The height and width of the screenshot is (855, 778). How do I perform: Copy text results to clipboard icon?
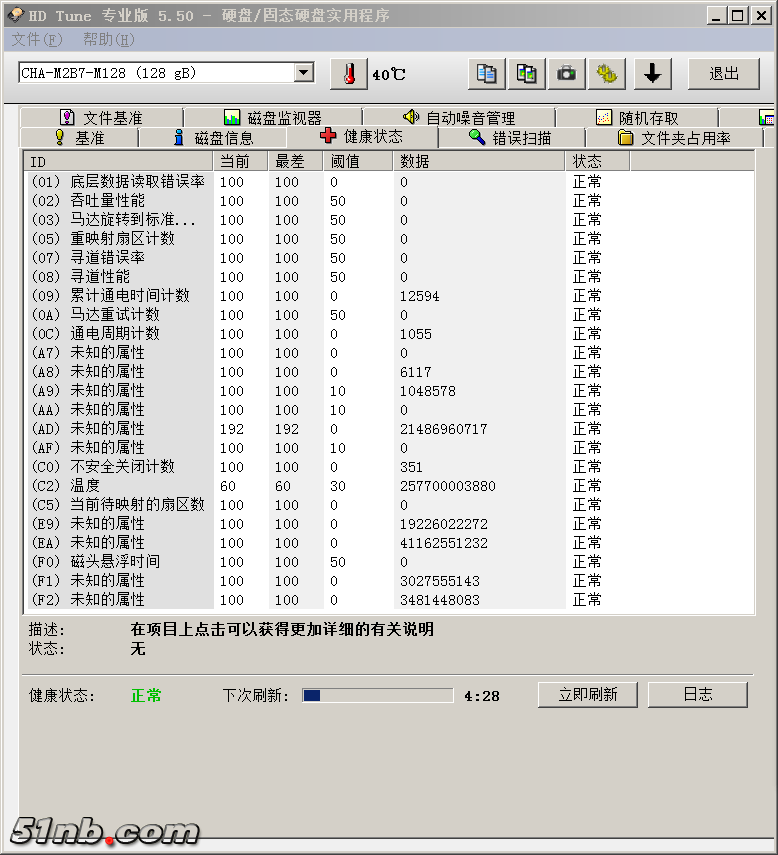(486, 74)
